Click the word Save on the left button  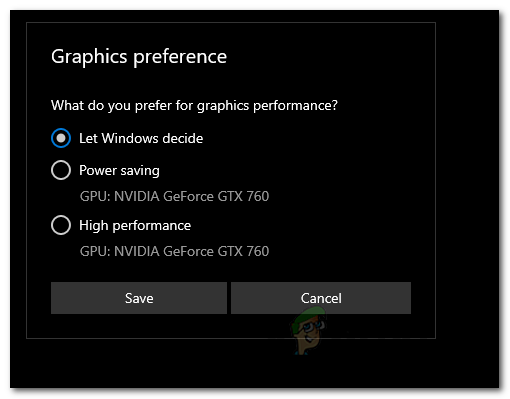139,298
